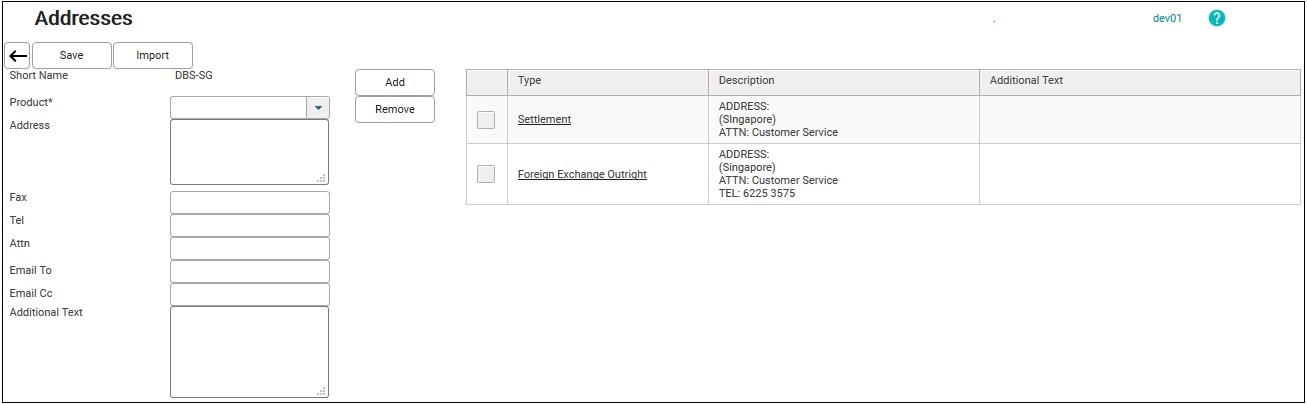1307x404 pixels.
Task: Click the Import button
Action: 153,56
